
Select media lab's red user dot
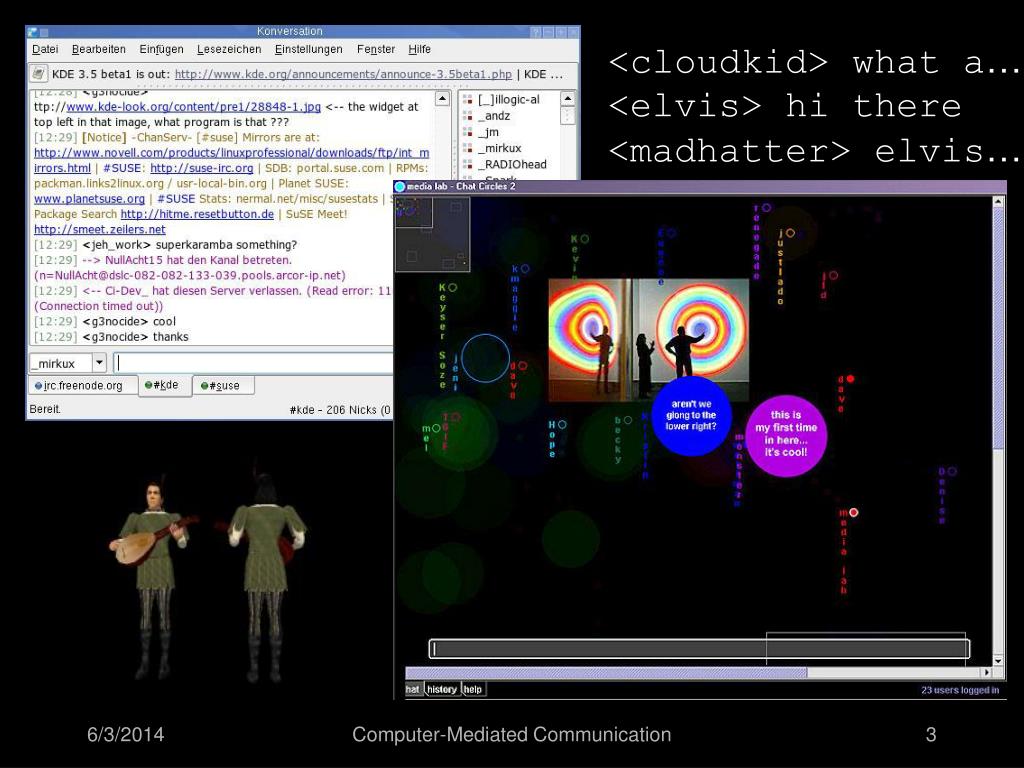click(x=854, y=513)
